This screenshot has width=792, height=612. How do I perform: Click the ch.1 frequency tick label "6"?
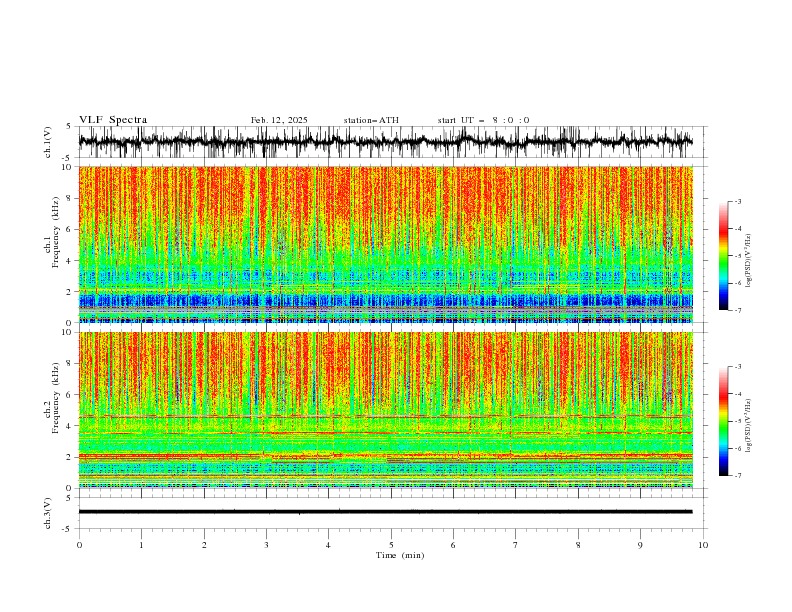click(x=69, y=229)
